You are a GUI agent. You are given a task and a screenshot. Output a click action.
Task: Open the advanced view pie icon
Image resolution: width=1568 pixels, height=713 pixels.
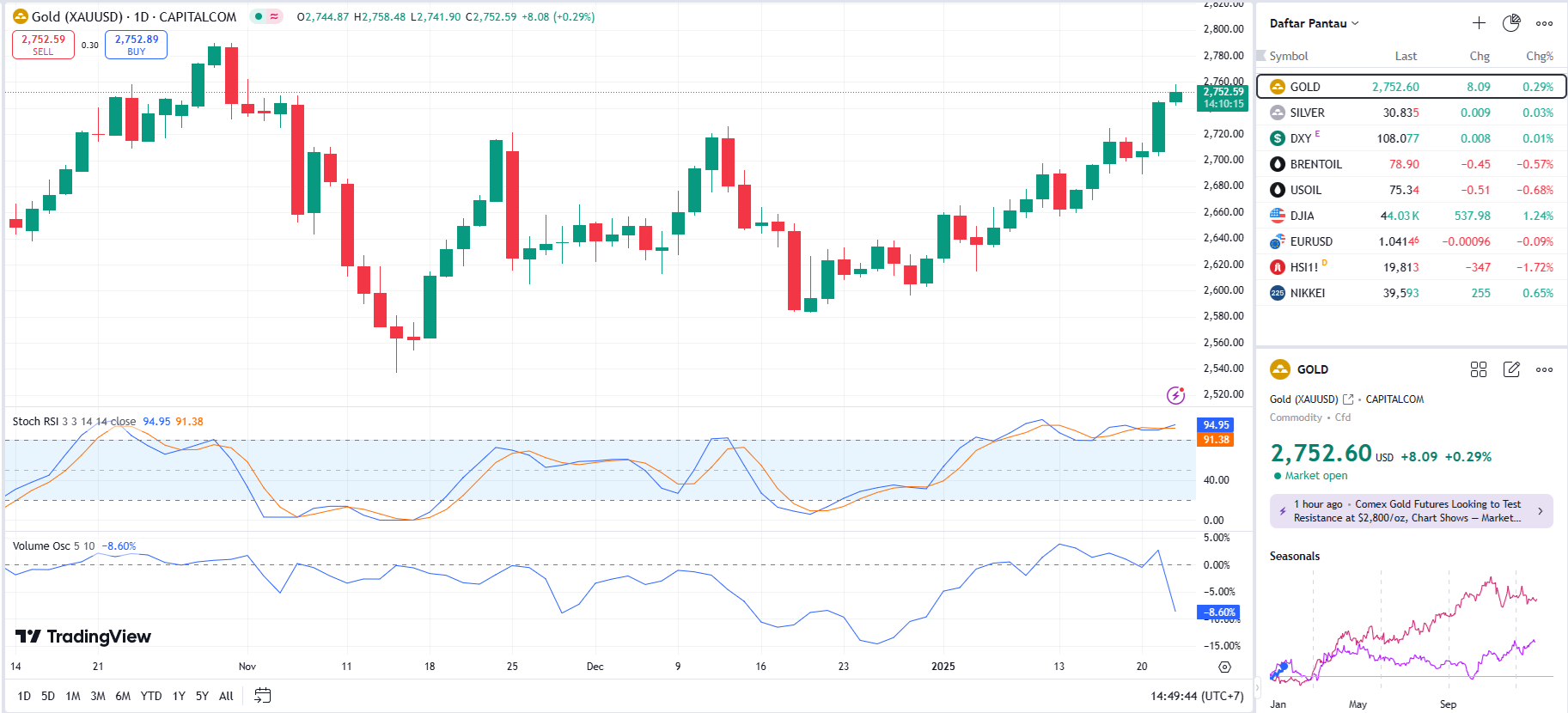[1511, 23]
